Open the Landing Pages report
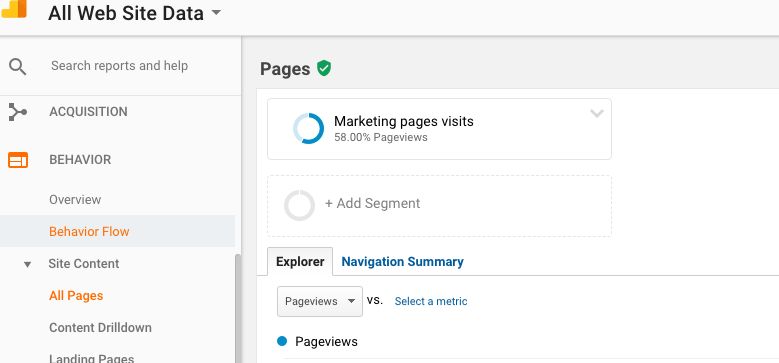 [91, 359]
